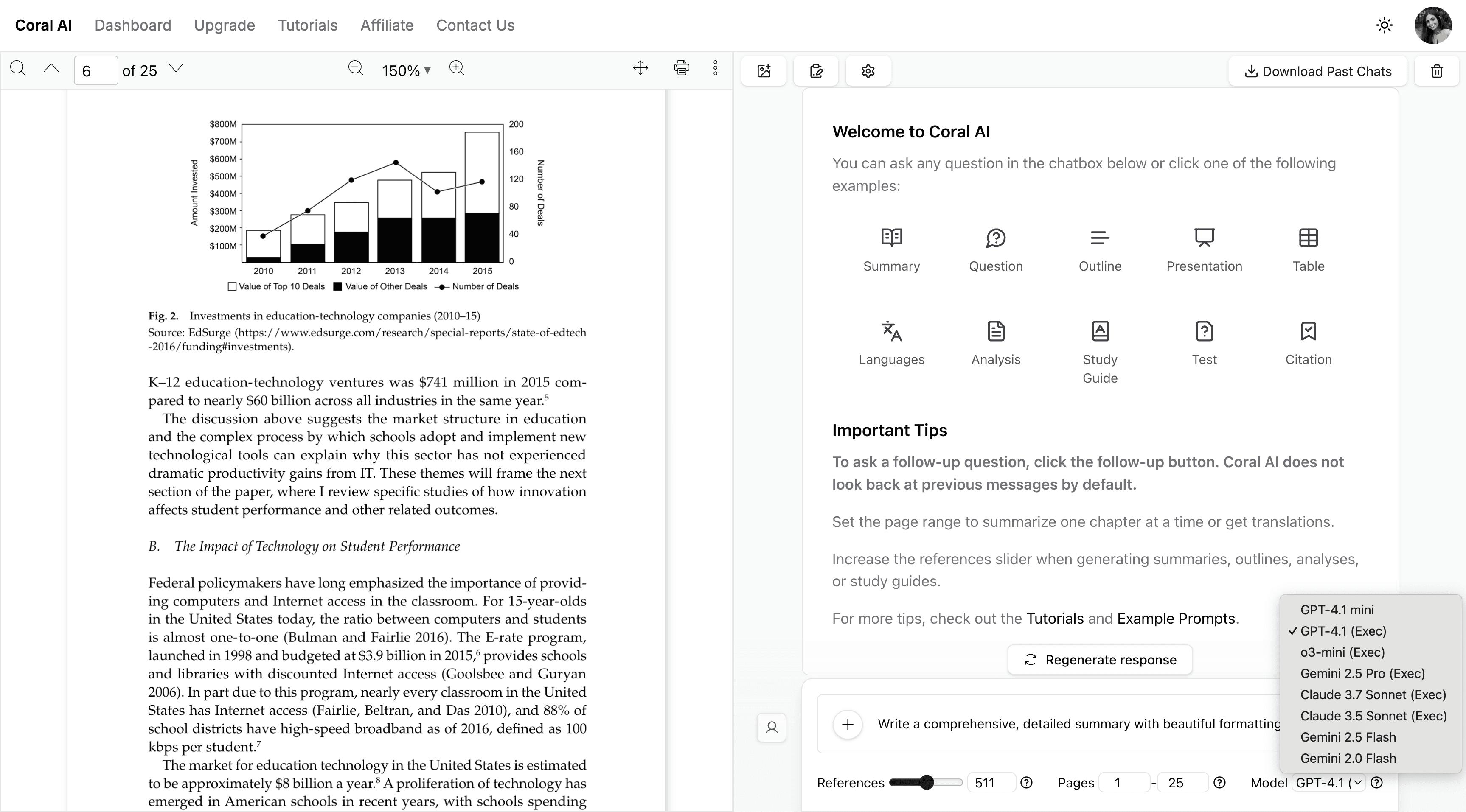The image size is (1466, 812).
Task: Open the chat settings gear icon
Action: coord(868,71)
